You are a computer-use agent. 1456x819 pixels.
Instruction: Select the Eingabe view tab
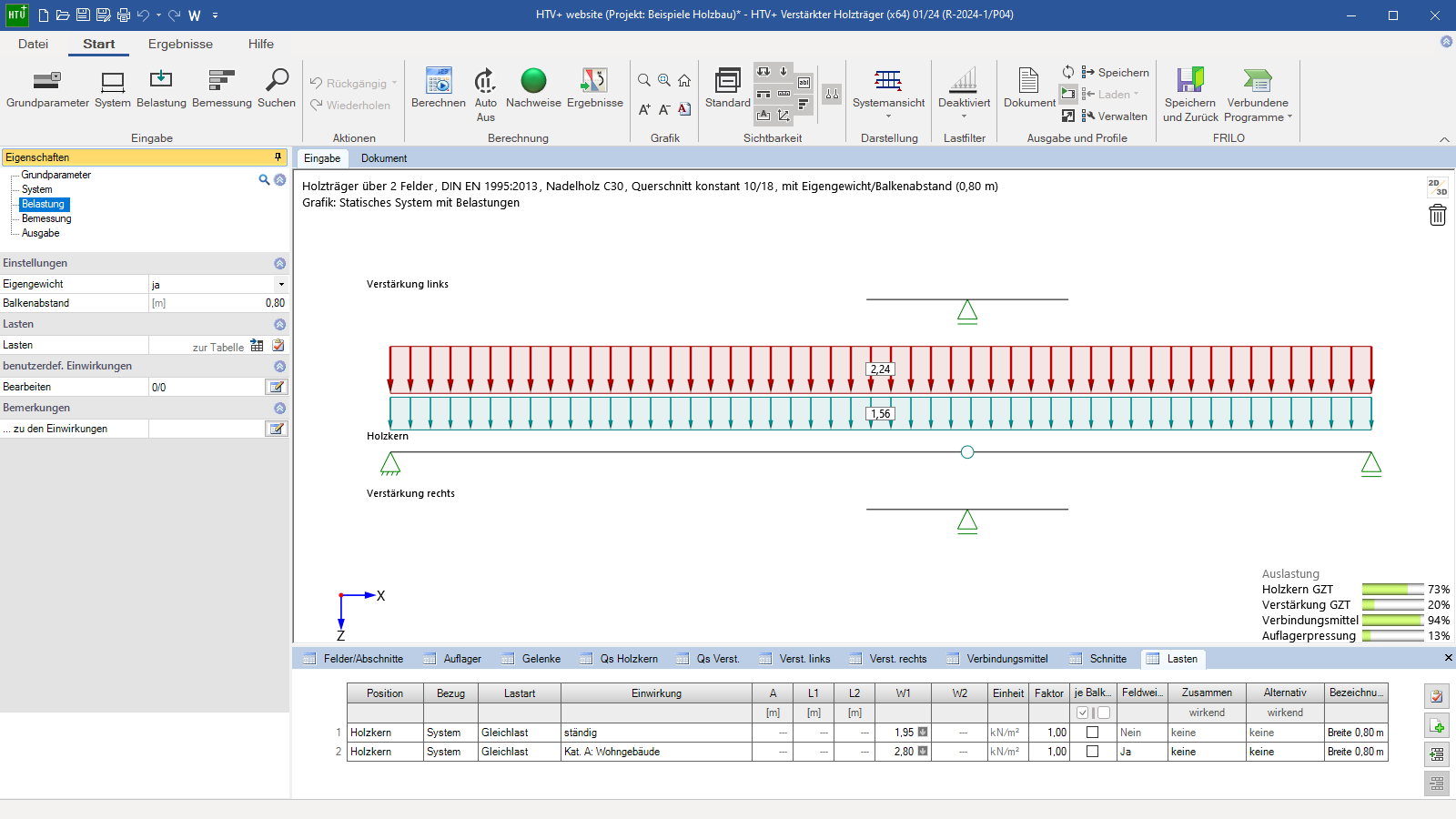tap(322, 158)
